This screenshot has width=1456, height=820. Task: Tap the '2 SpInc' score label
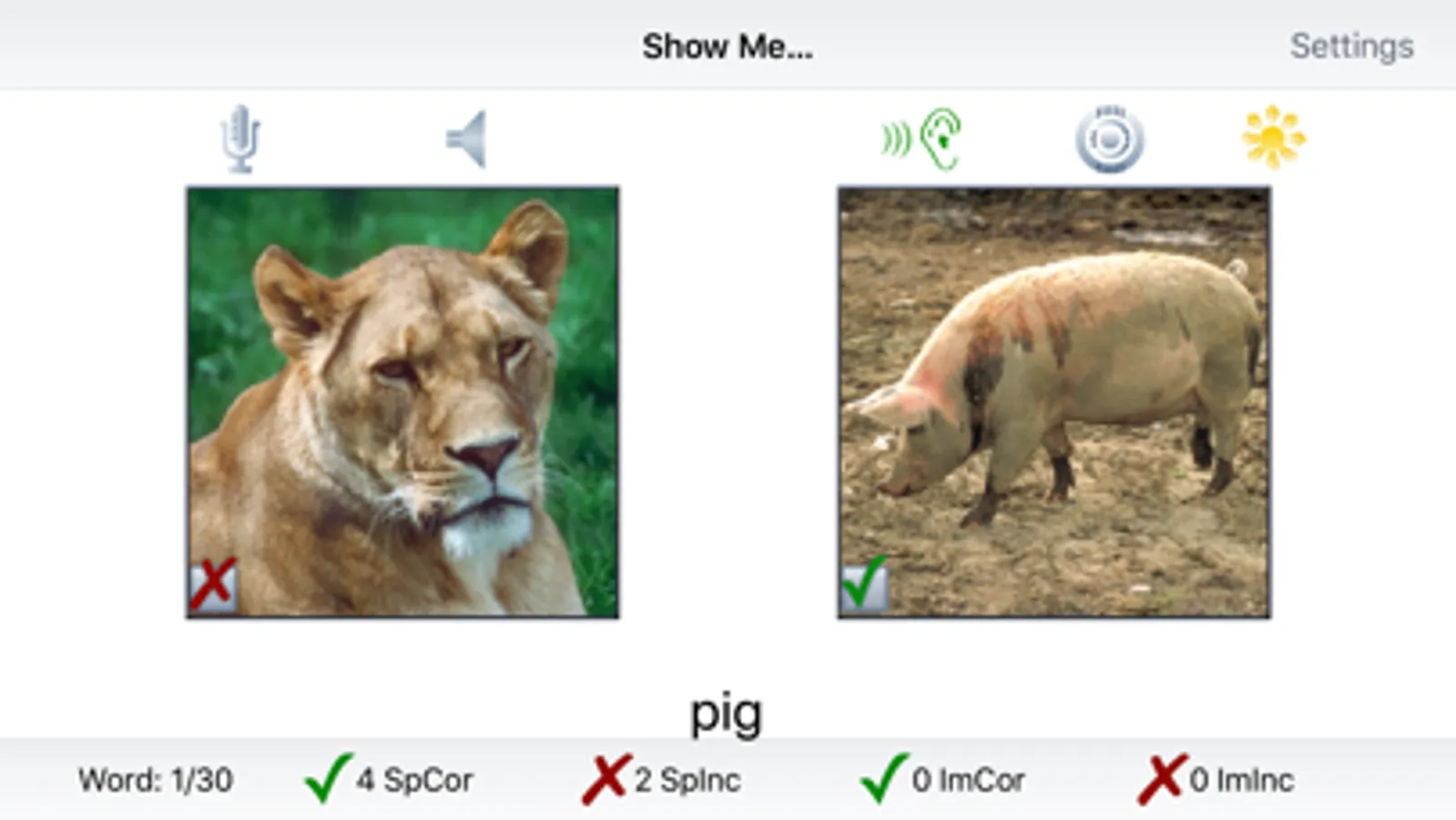tap(687, 780)
